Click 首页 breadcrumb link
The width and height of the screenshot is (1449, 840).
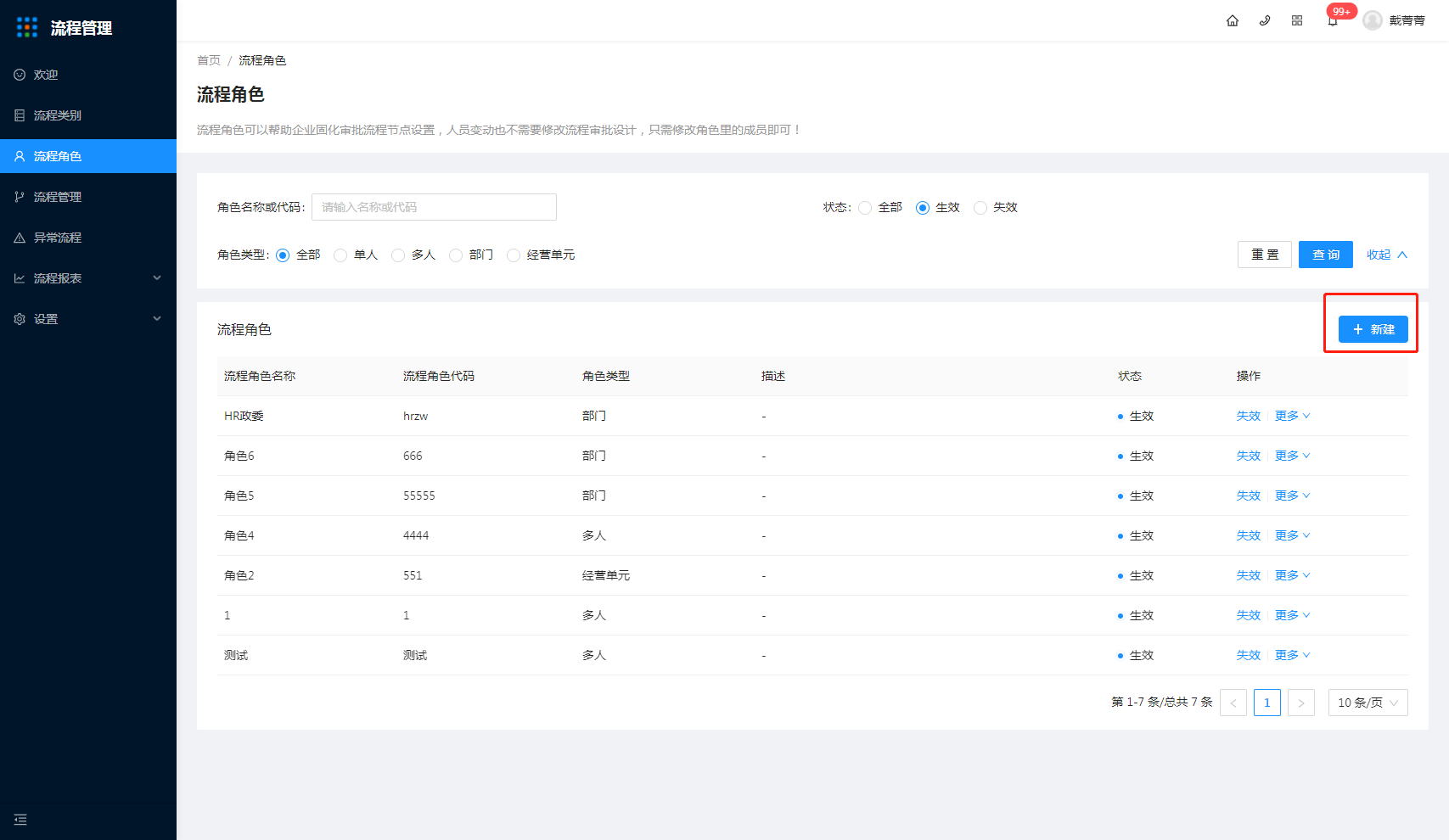(x=209, y=60)
